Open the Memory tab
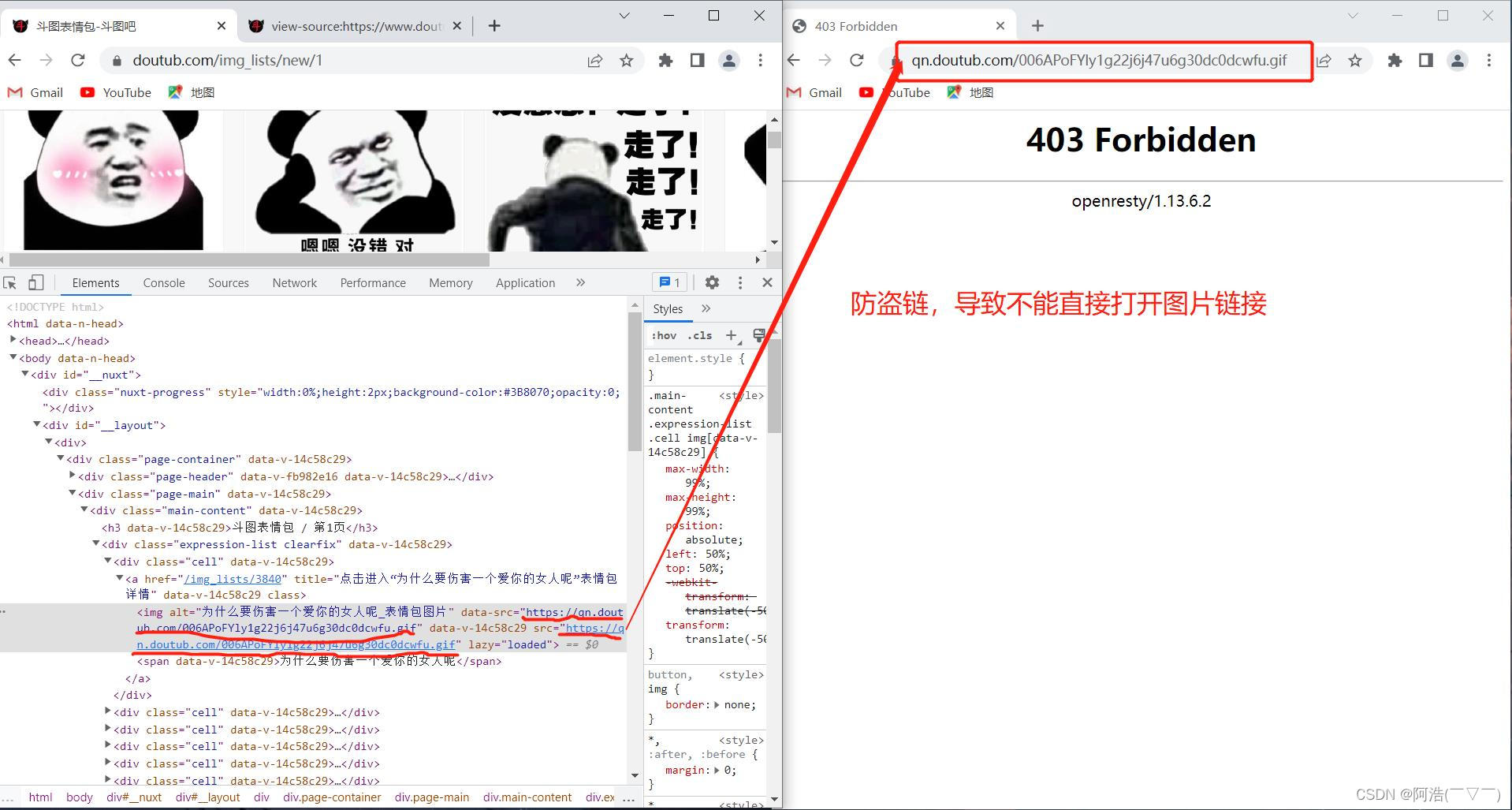 click(451, 282)
